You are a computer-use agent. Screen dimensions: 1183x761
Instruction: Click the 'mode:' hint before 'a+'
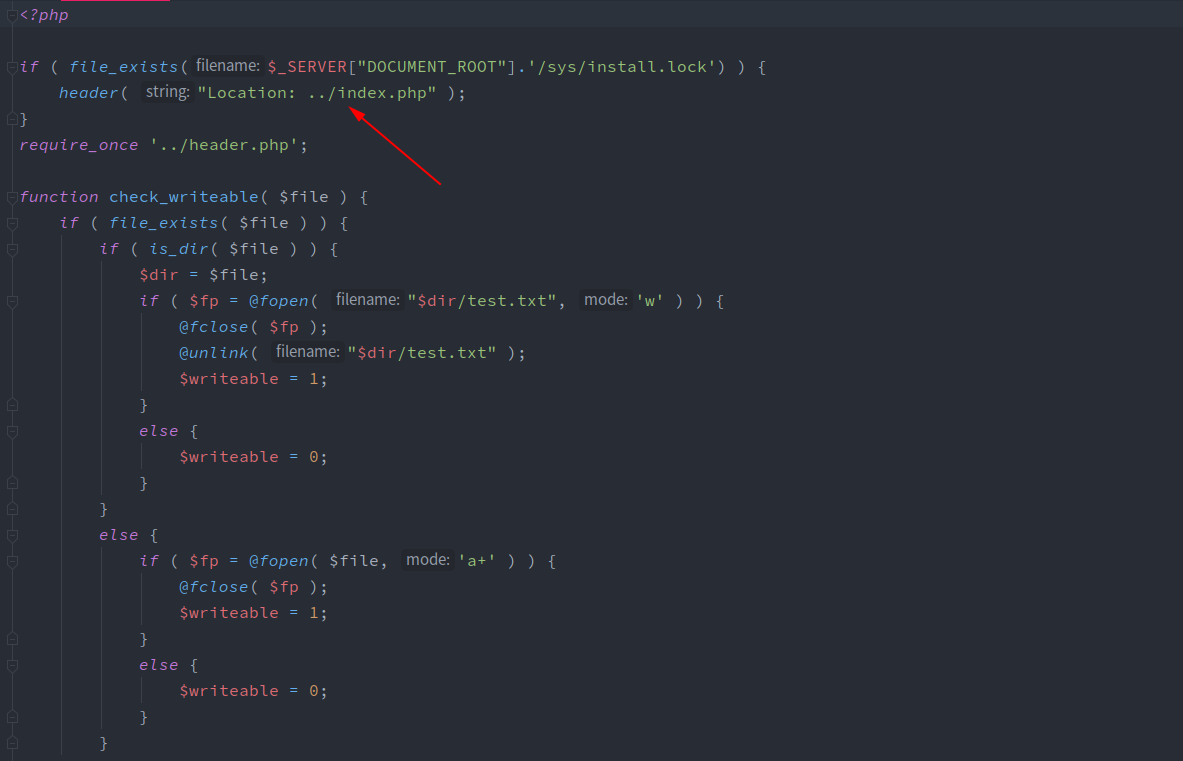[x=427, y=561]
